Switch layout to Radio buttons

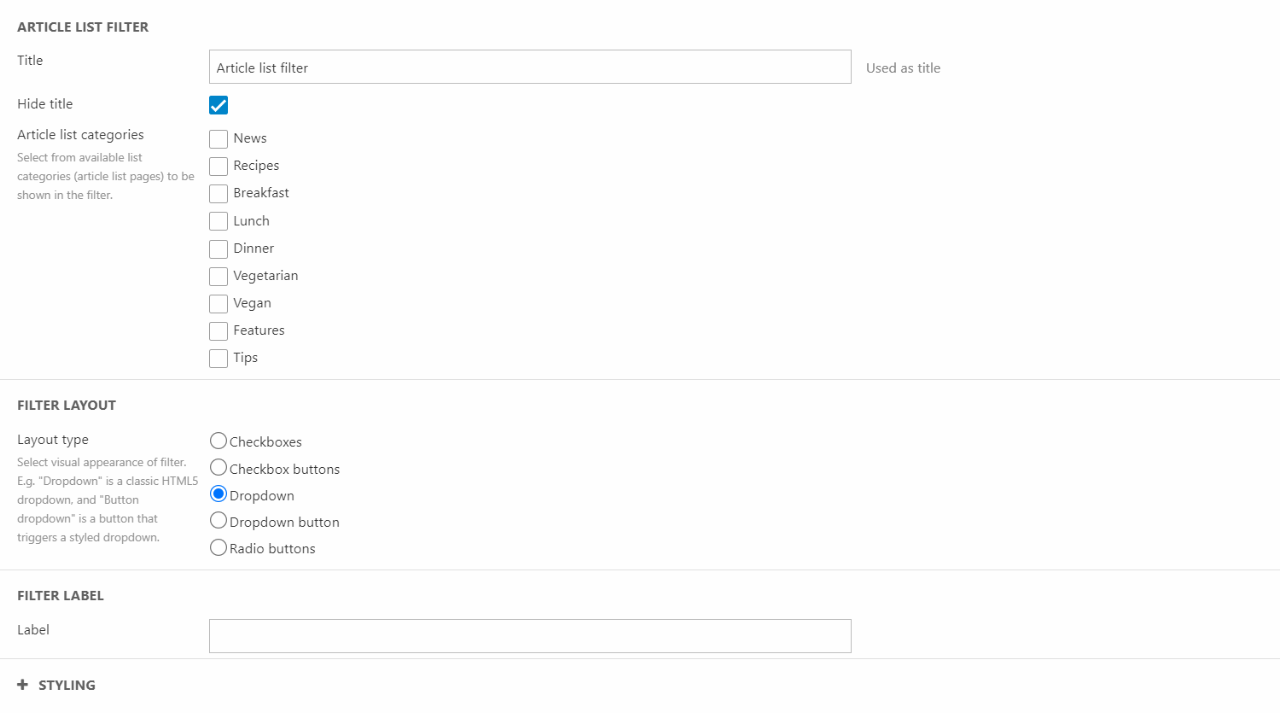(x=218, y=548)
